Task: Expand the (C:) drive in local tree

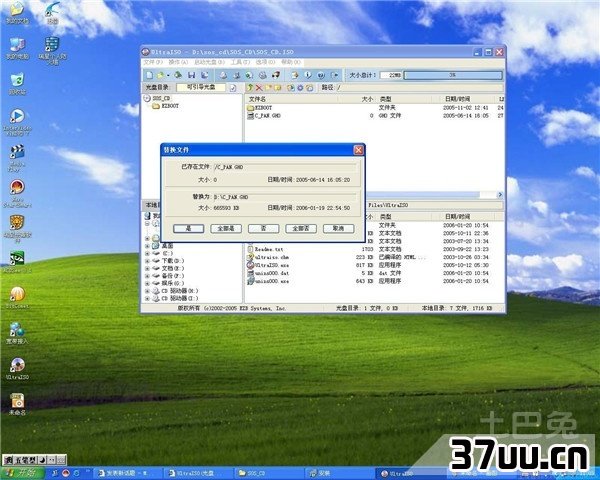Action: [x=147, y=253]
